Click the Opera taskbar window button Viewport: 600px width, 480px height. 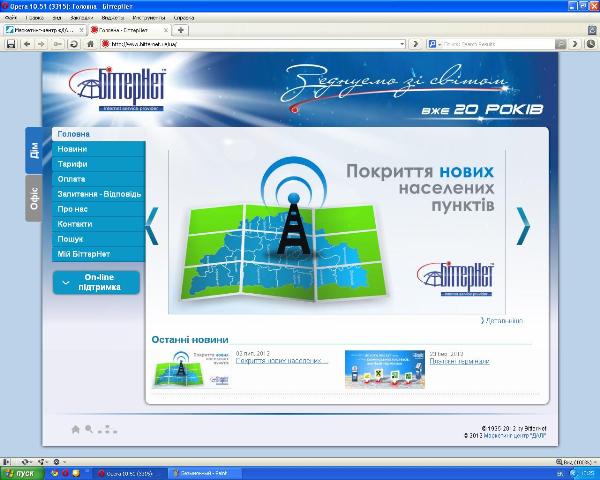[130, 473]
